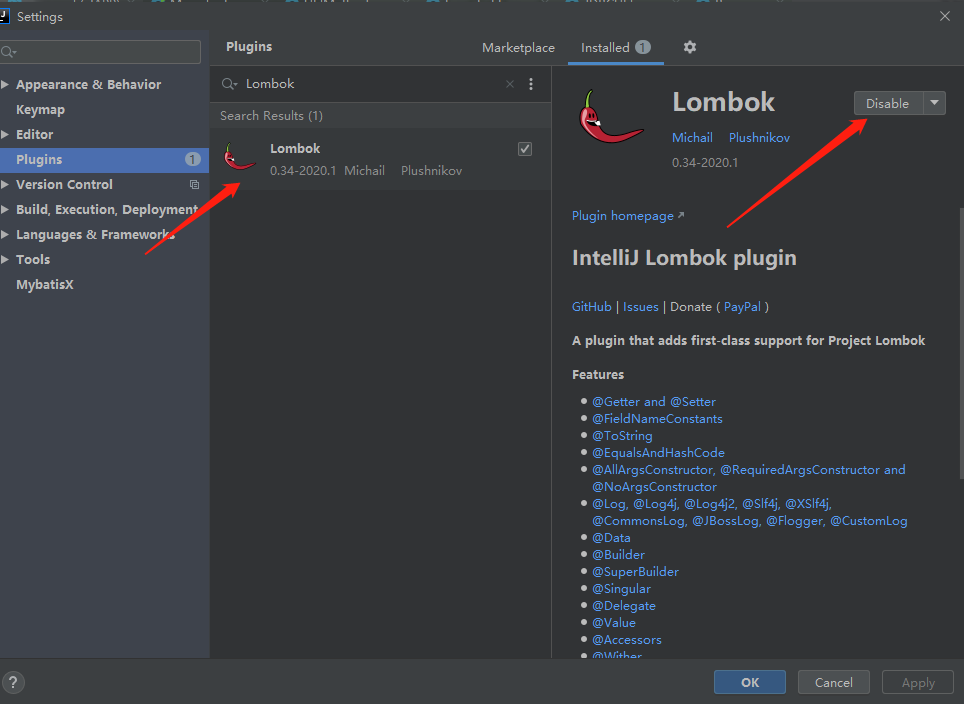Open the help question mark
The image size is (964, 704).
tap(13, 682)
